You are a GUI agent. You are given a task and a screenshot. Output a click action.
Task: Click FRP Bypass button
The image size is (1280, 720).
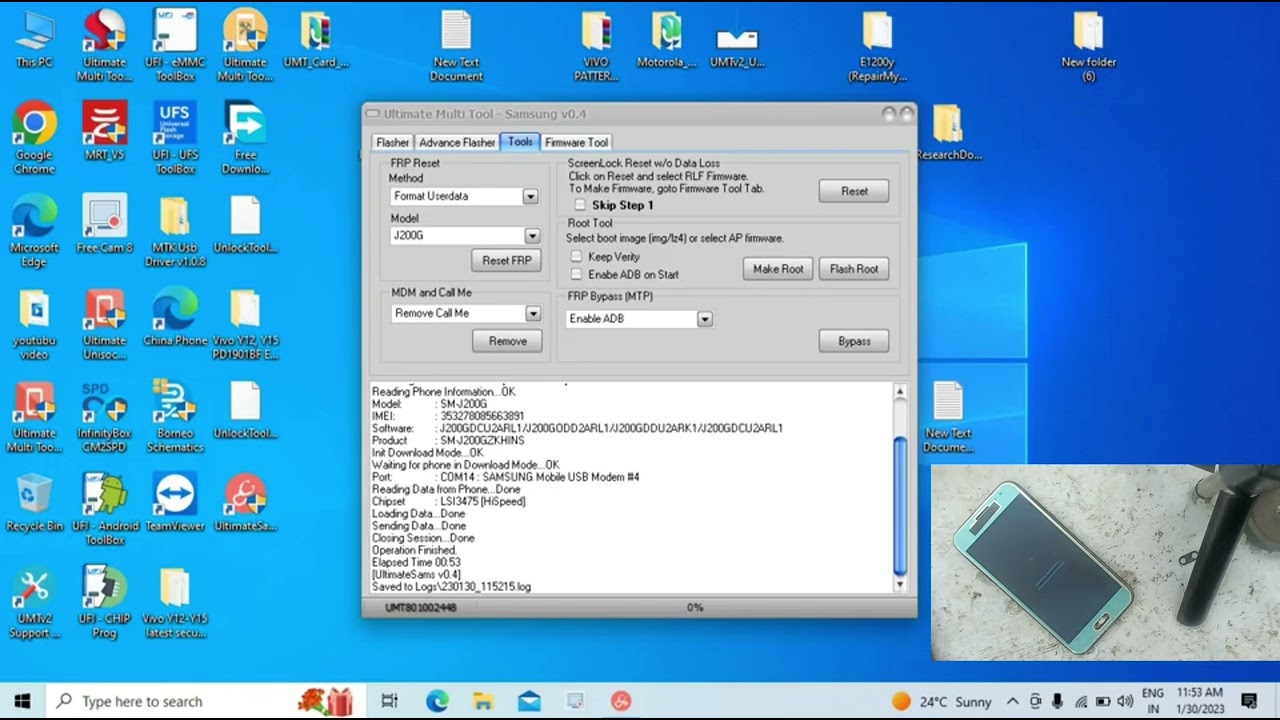pos(854,341)
